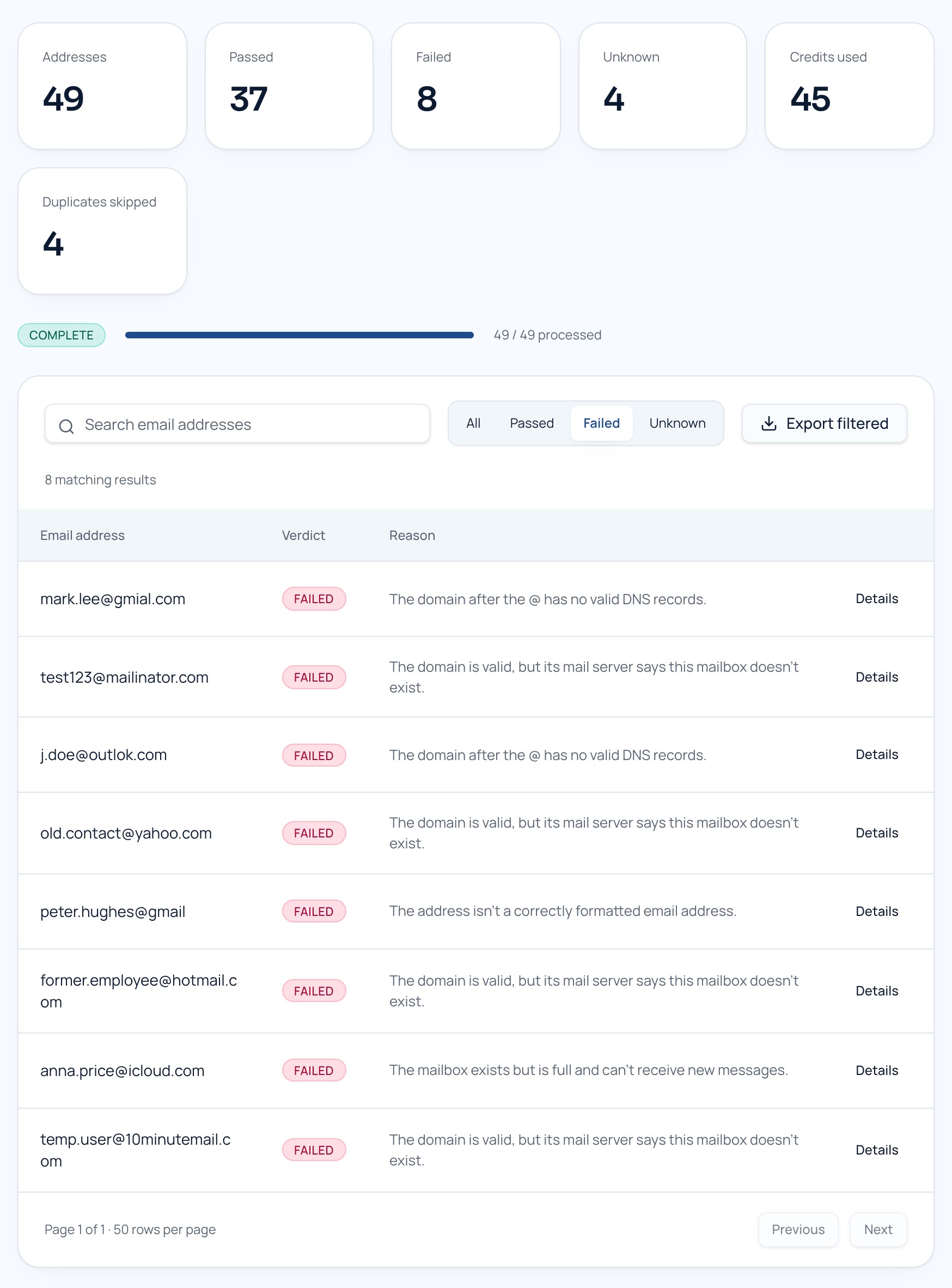This screenshot has height=1288, width=952.
Task: Click the Previous page button
Action: pyautogui.click(x=798, y=1230)
